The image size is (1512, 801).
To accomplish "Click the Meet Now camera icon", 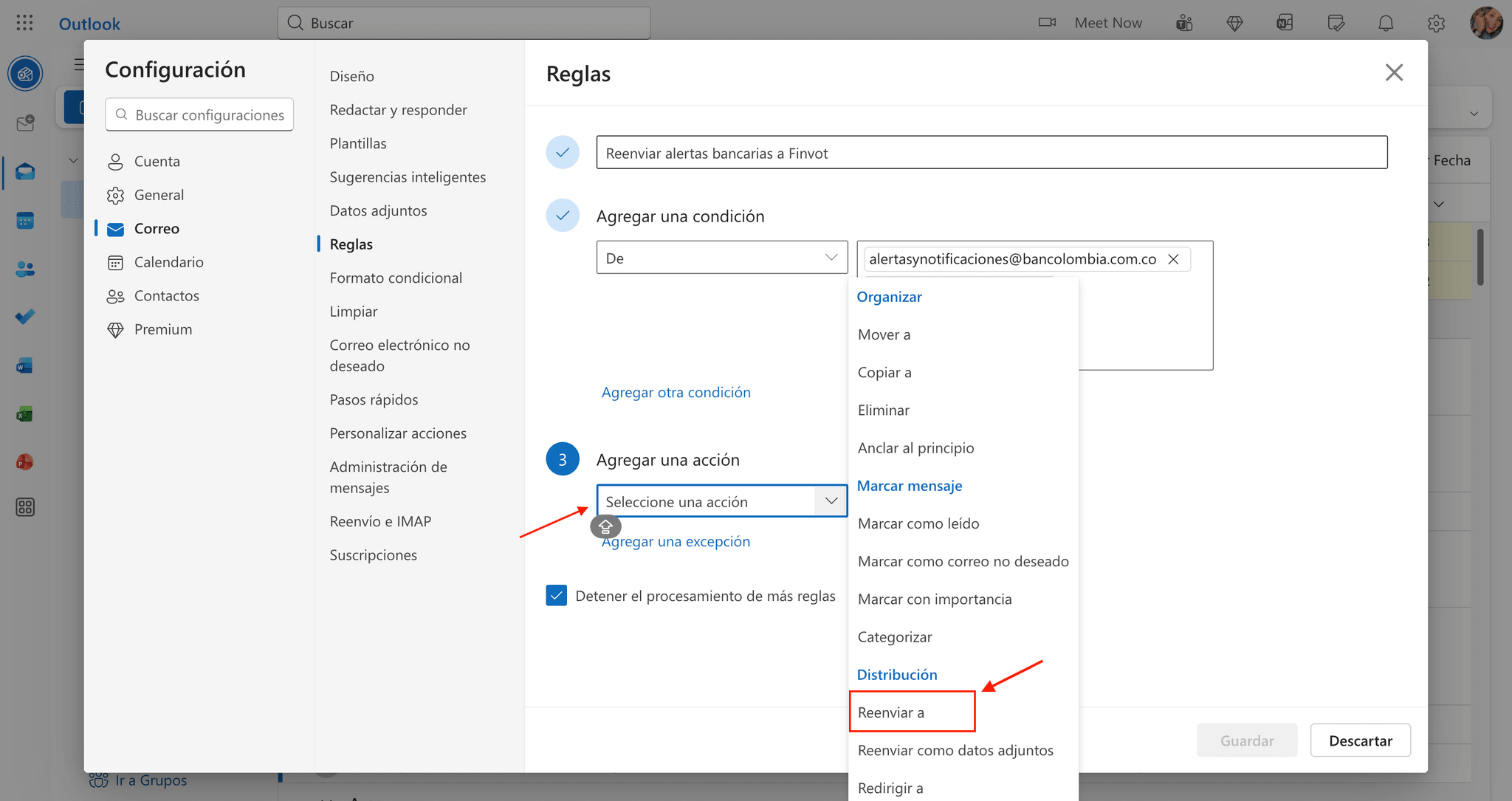I will tap(1047, 22).
